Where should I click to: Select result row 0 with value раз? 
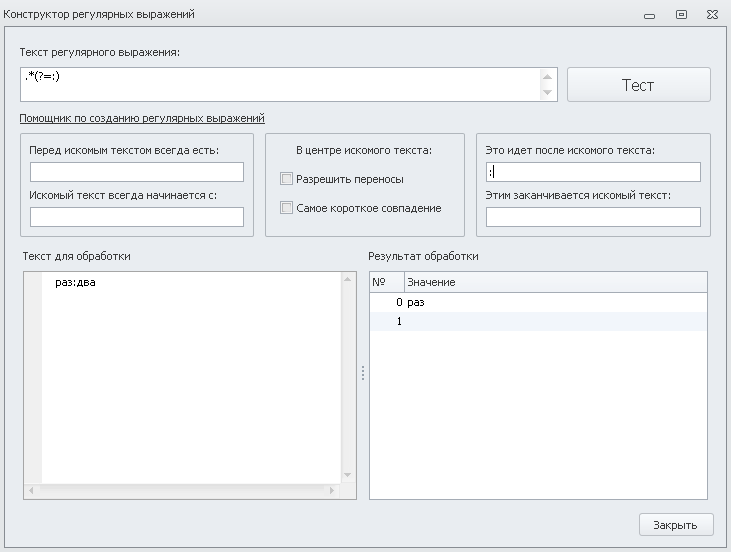538,302
